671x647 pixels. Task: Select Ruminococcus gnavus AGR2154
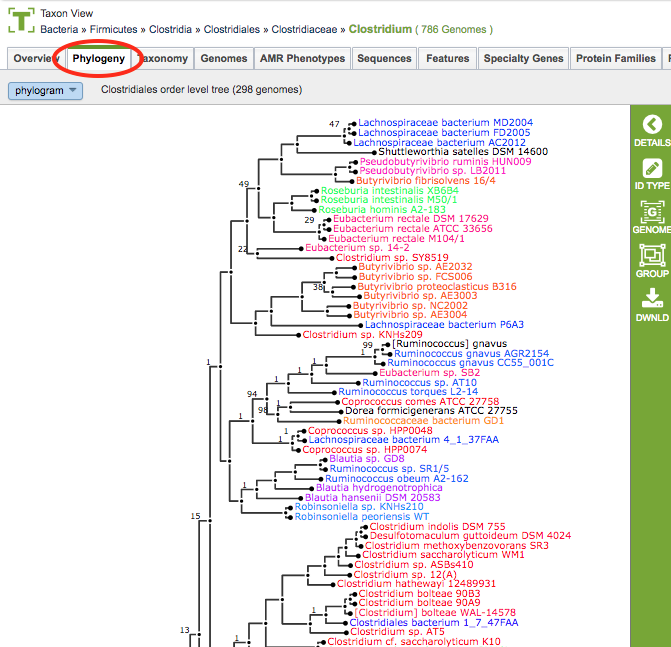(x=471, y=354)
